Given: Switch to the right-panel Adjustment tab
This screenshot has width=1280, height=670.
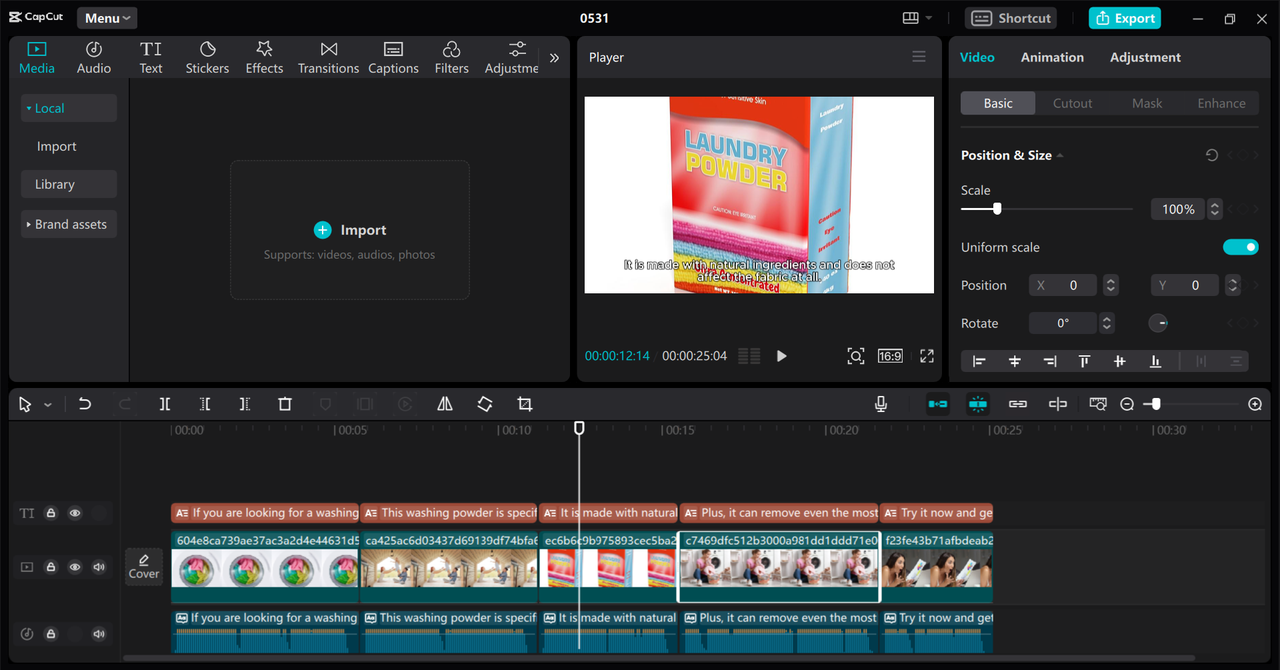Looking at the screenshot, I should [1145, 57].
